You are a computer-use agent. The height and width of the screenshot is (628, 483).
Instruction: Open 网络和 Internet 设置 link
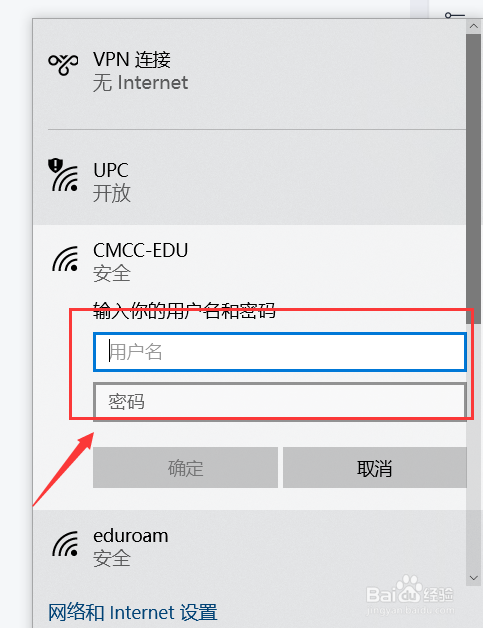point(133,613)
